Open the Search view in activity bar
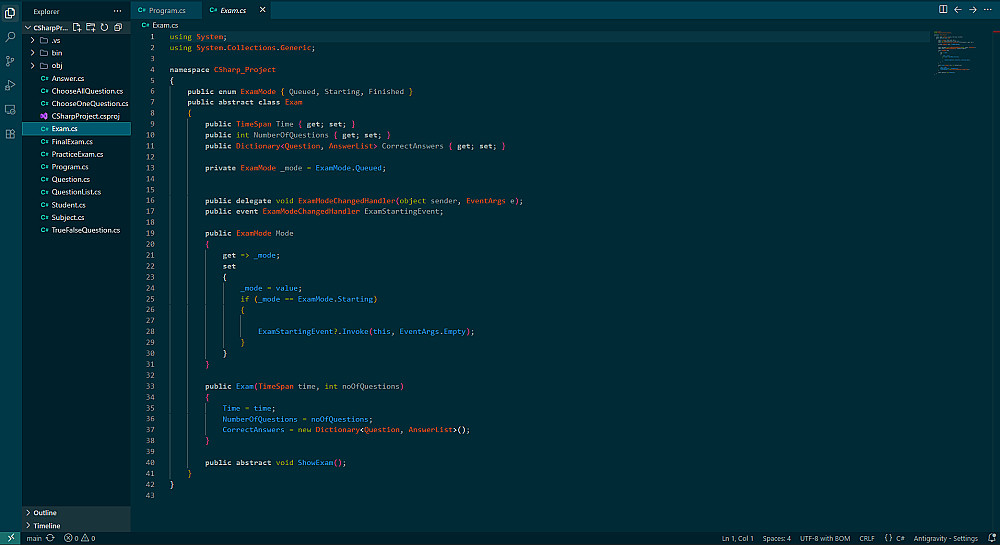1000x545 pixels. coord(10,36)
